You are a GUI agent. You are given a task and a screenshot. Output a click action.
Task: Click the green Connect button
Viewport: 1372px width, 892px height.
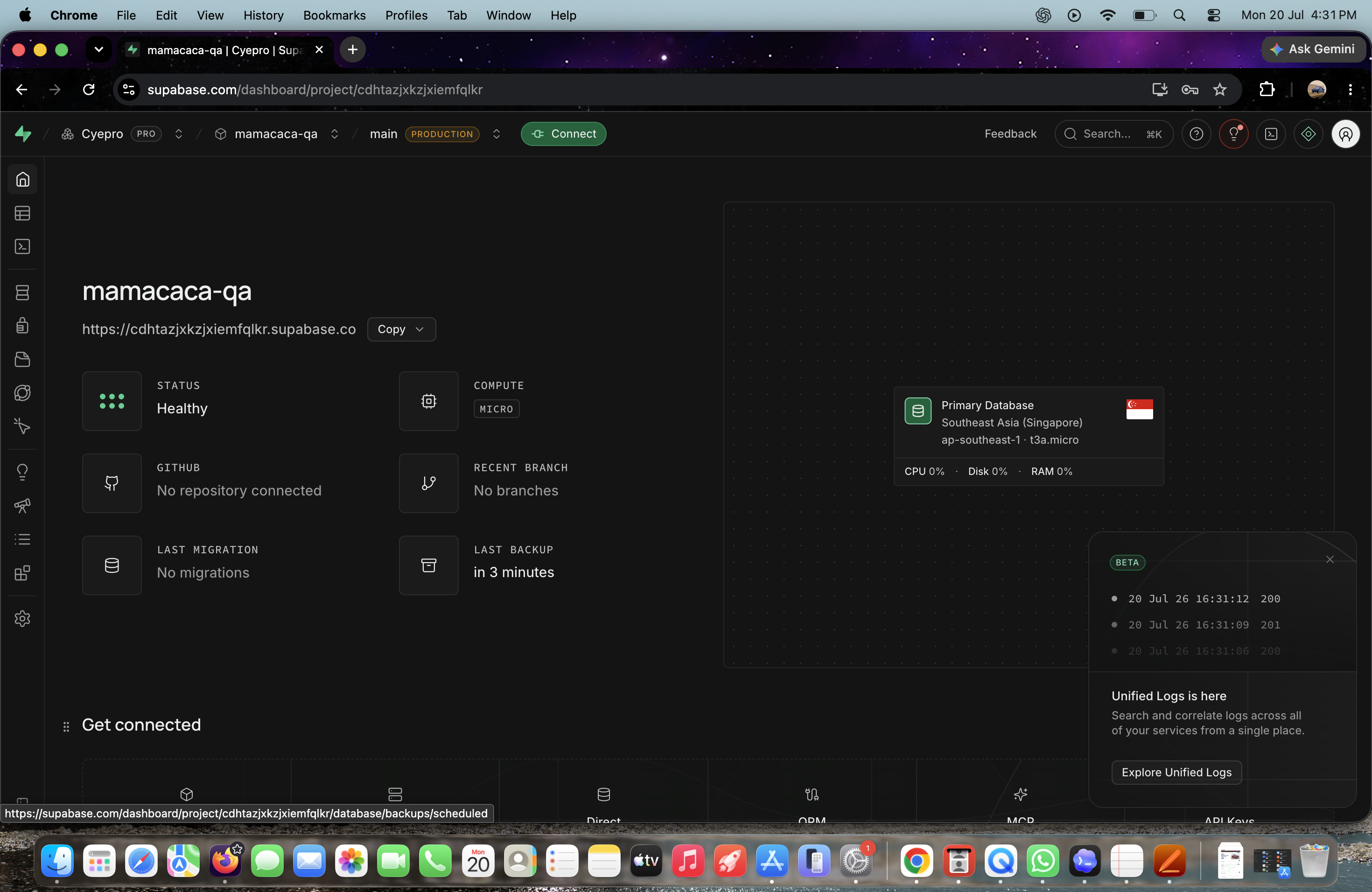click(563, 134)
